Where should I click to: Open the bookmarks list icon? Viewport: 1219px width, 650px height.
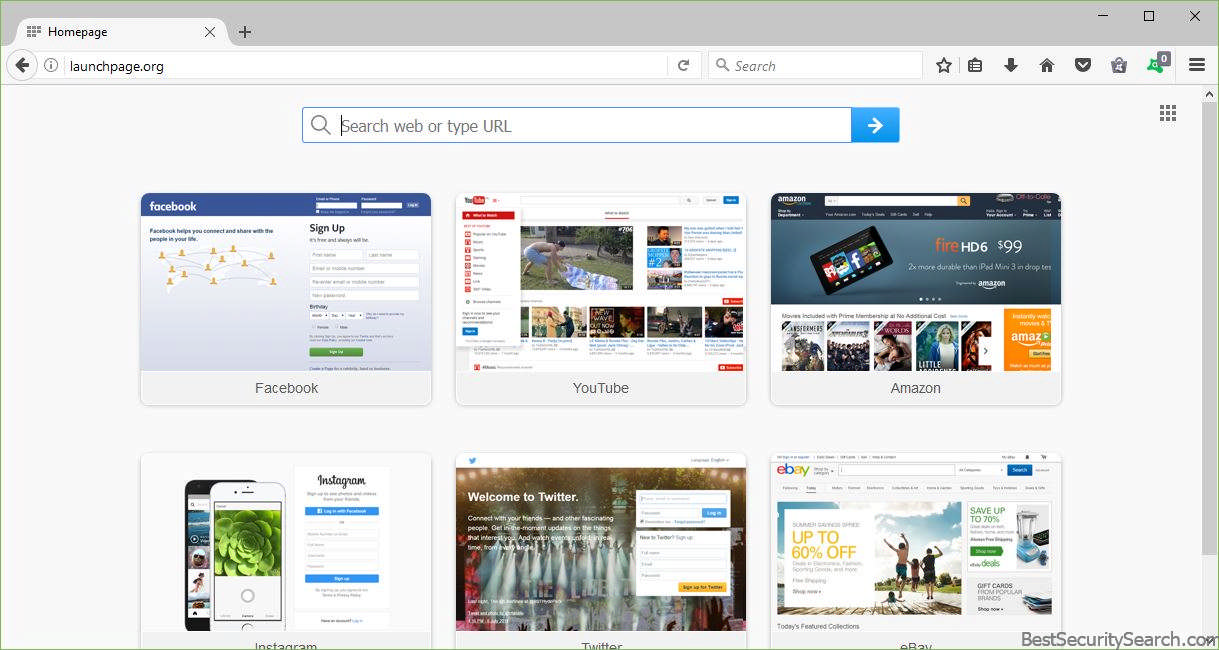coord(975,66)
